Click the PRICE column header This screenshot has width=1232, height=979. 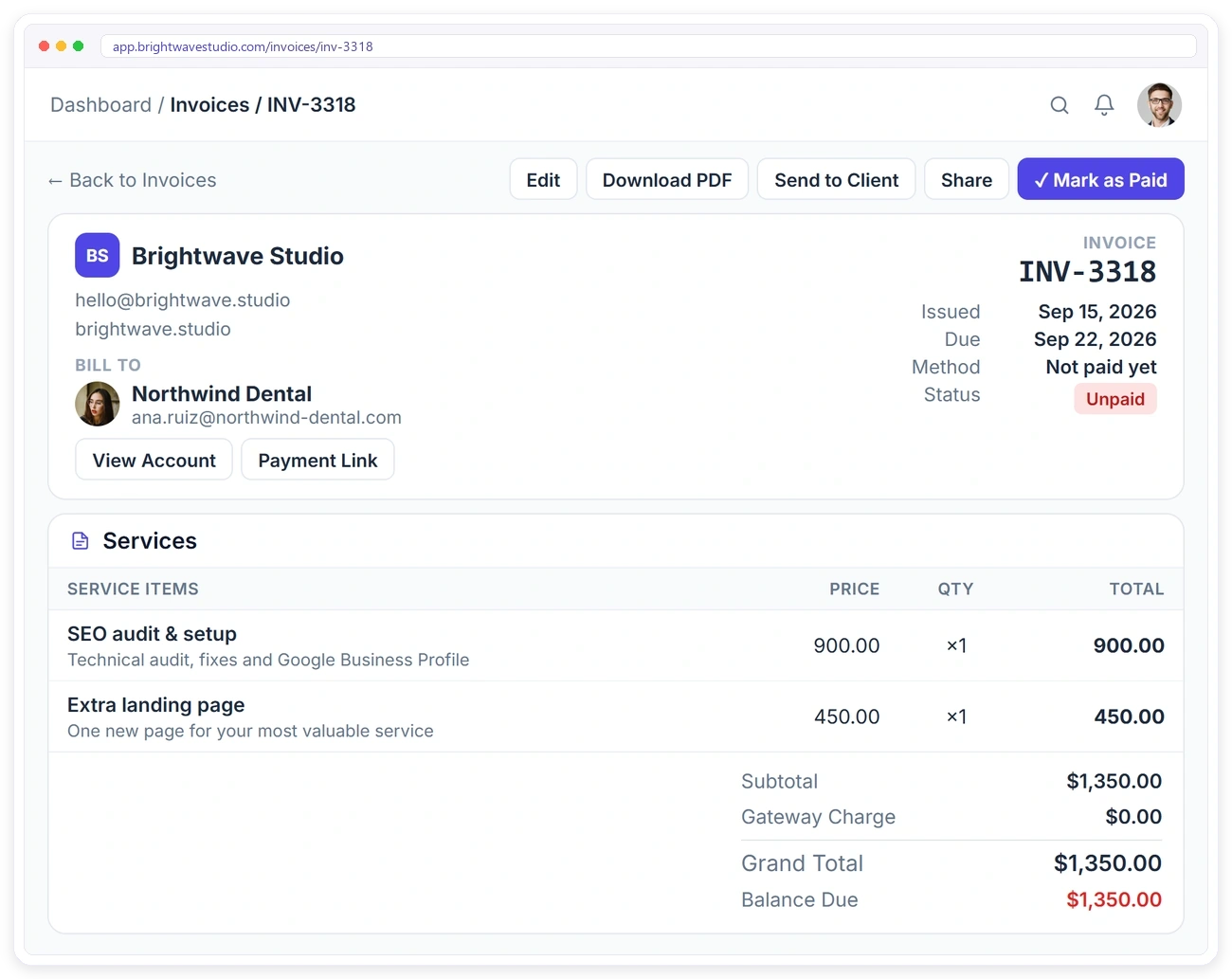coord(855,589)
